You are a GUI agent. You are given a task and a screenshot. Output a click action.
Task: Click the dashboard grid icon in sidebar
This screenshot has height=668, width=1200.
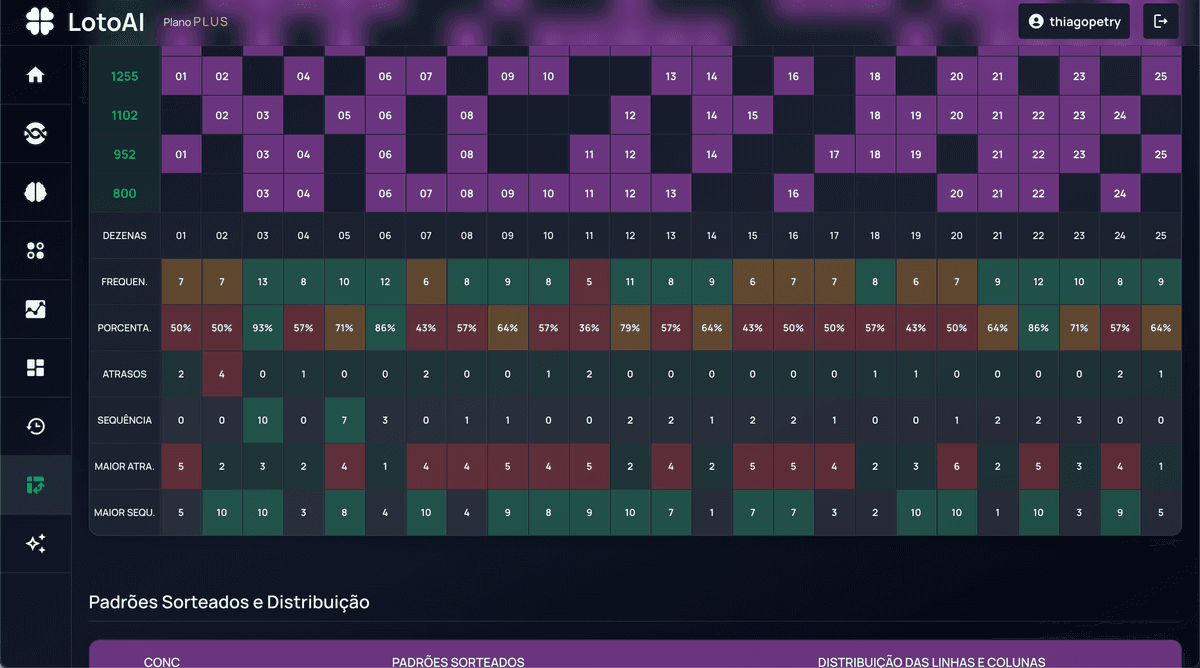pos(36,368)
